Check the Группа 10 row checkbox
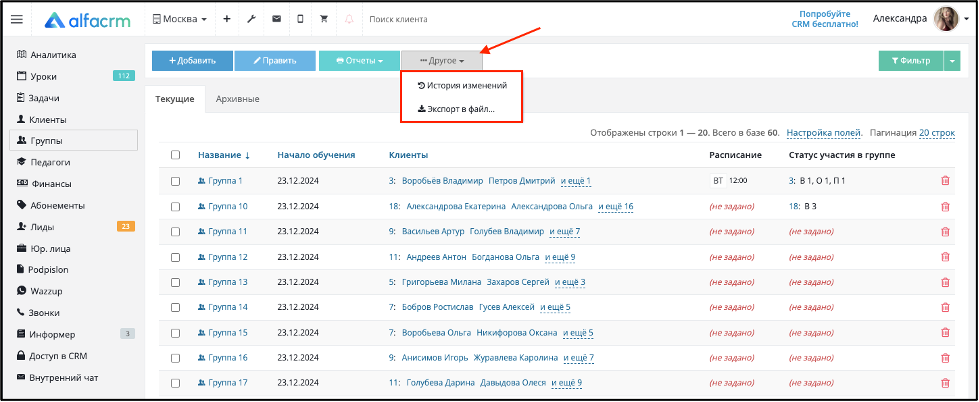Image resolution: width=979 pixels, height=402 pixels. (175, 206)
